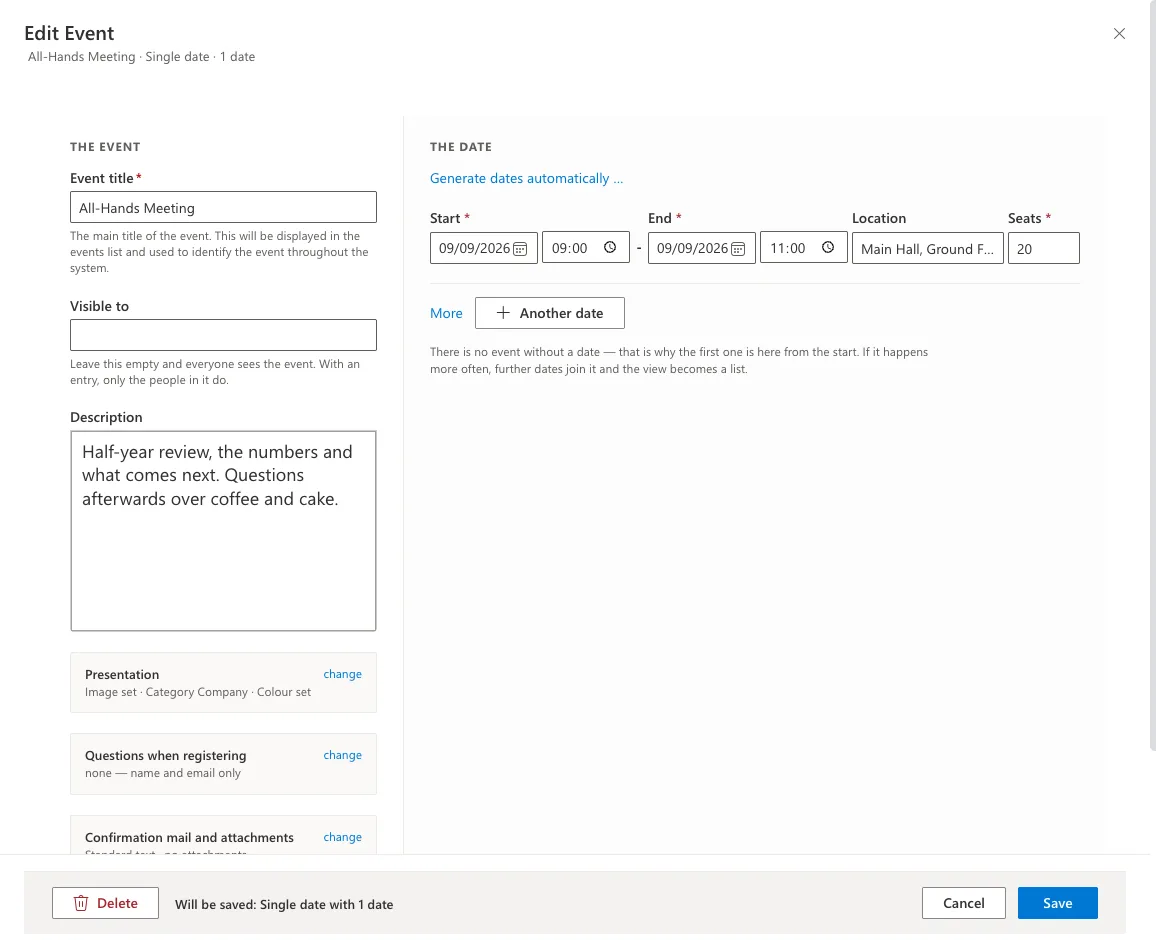Edit the Description text area
Viewport: 1156px width, 940px height.
[223, 531]
